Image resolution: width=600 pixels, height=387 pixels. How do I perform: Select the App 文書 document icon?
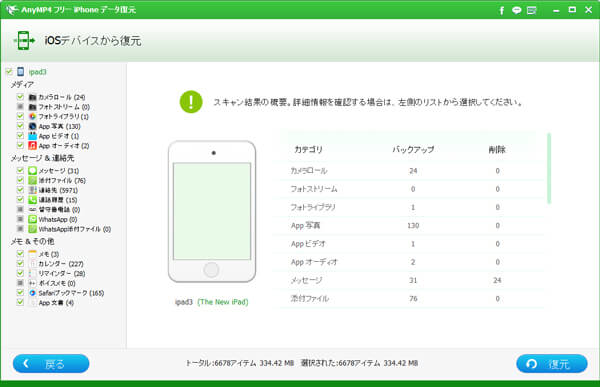(33, 302)
